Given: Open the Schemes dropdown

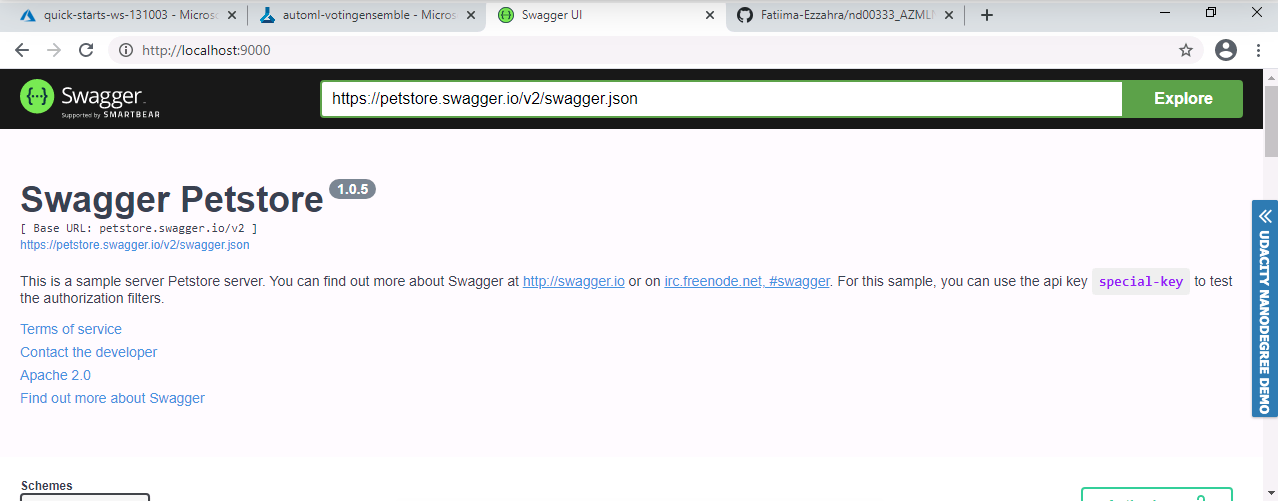Looking at the screenshot, I should point(85,497).
